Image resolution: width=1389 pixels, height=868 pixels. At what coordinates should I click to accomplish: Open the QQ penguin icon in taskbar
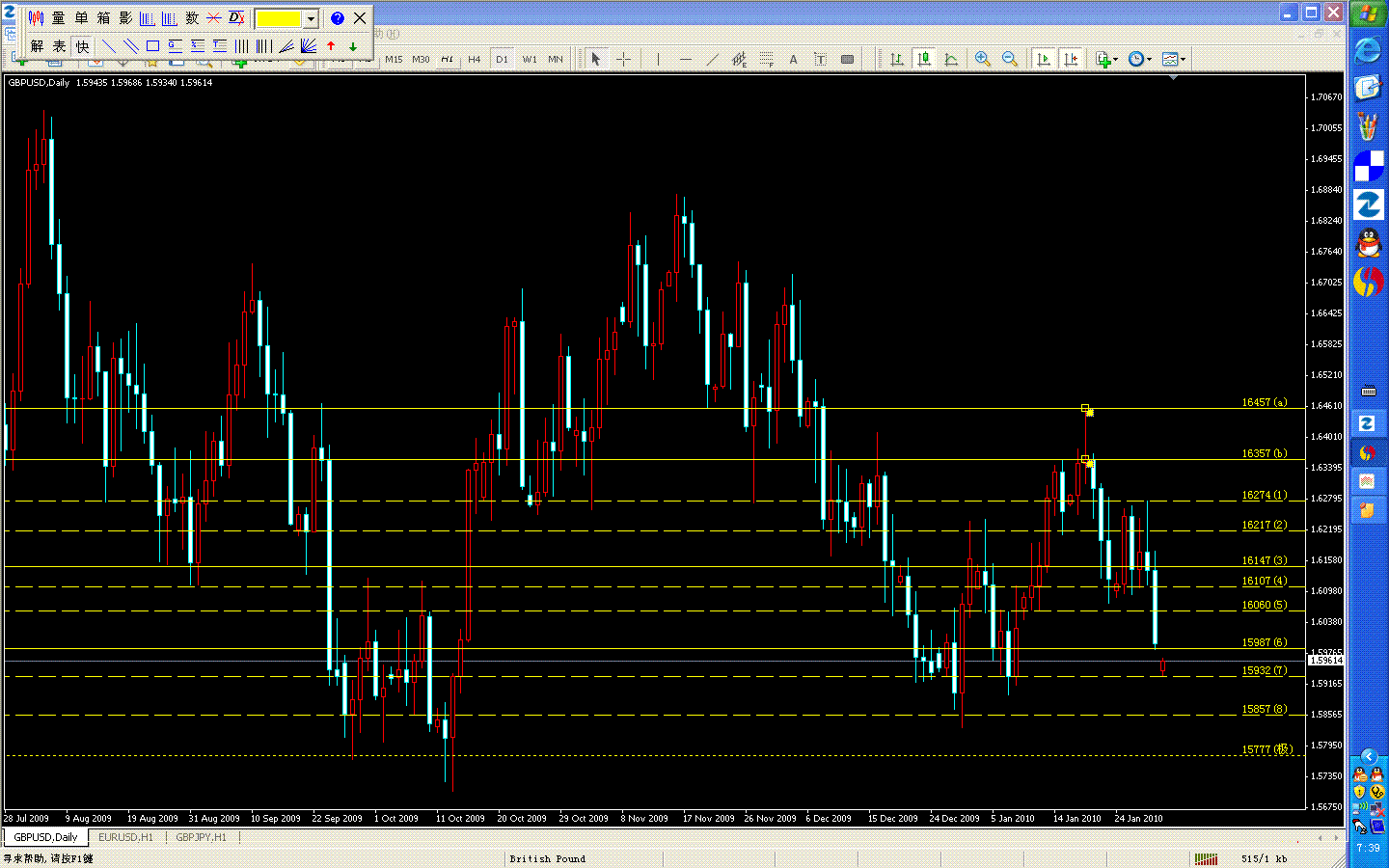(1368, 243)
